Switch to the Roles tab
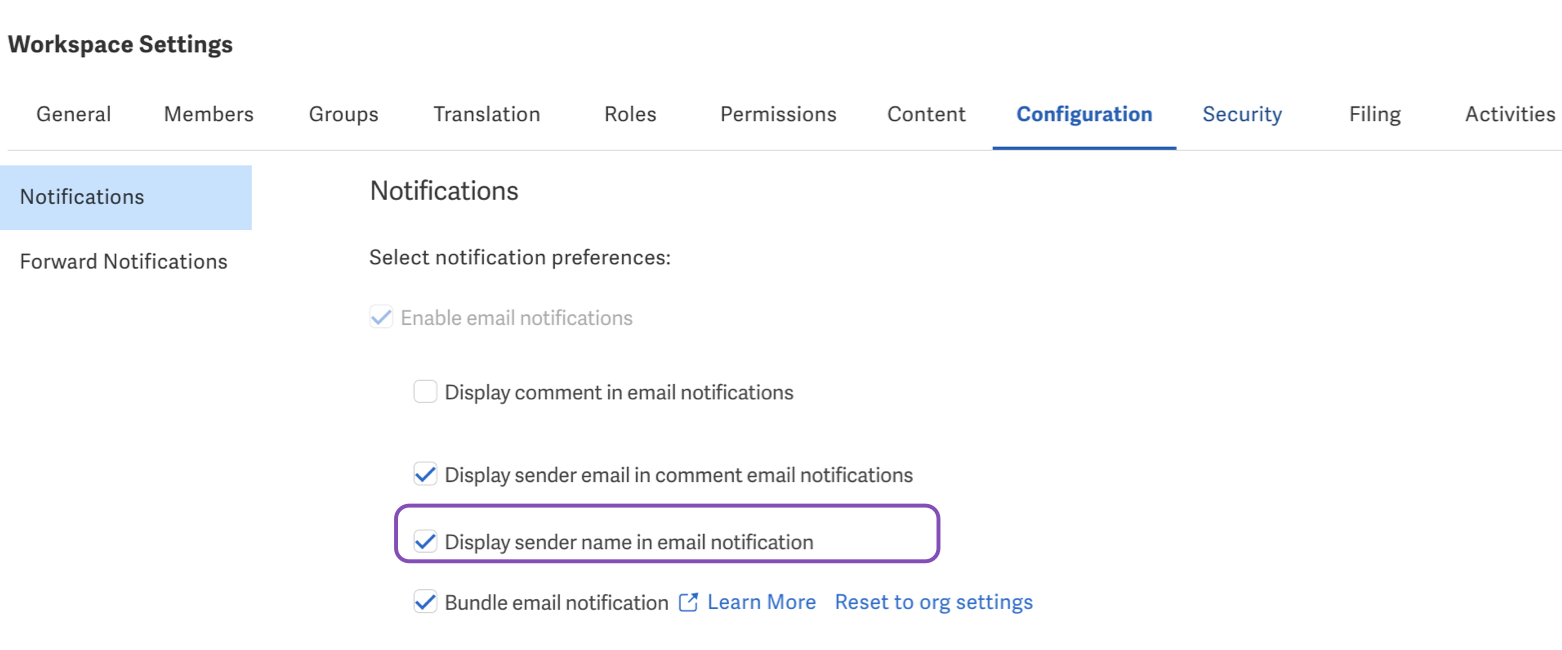The width and height of the screenshot is (1562, 650). 630,114
